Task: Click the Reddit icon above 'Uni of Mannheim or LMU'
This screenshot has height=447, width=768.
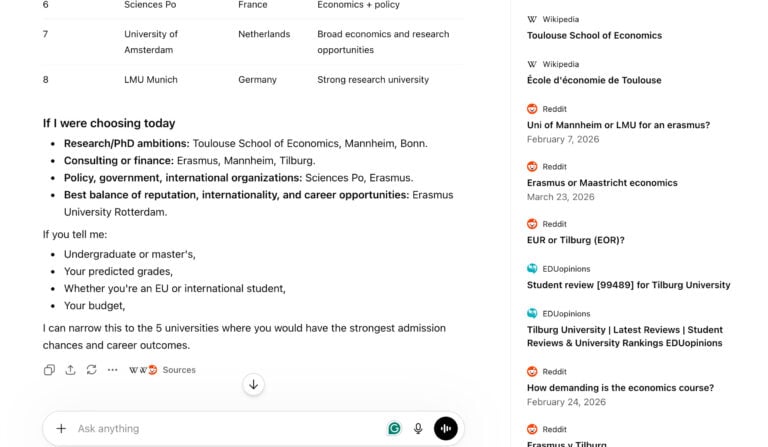Action: point(532,109)
